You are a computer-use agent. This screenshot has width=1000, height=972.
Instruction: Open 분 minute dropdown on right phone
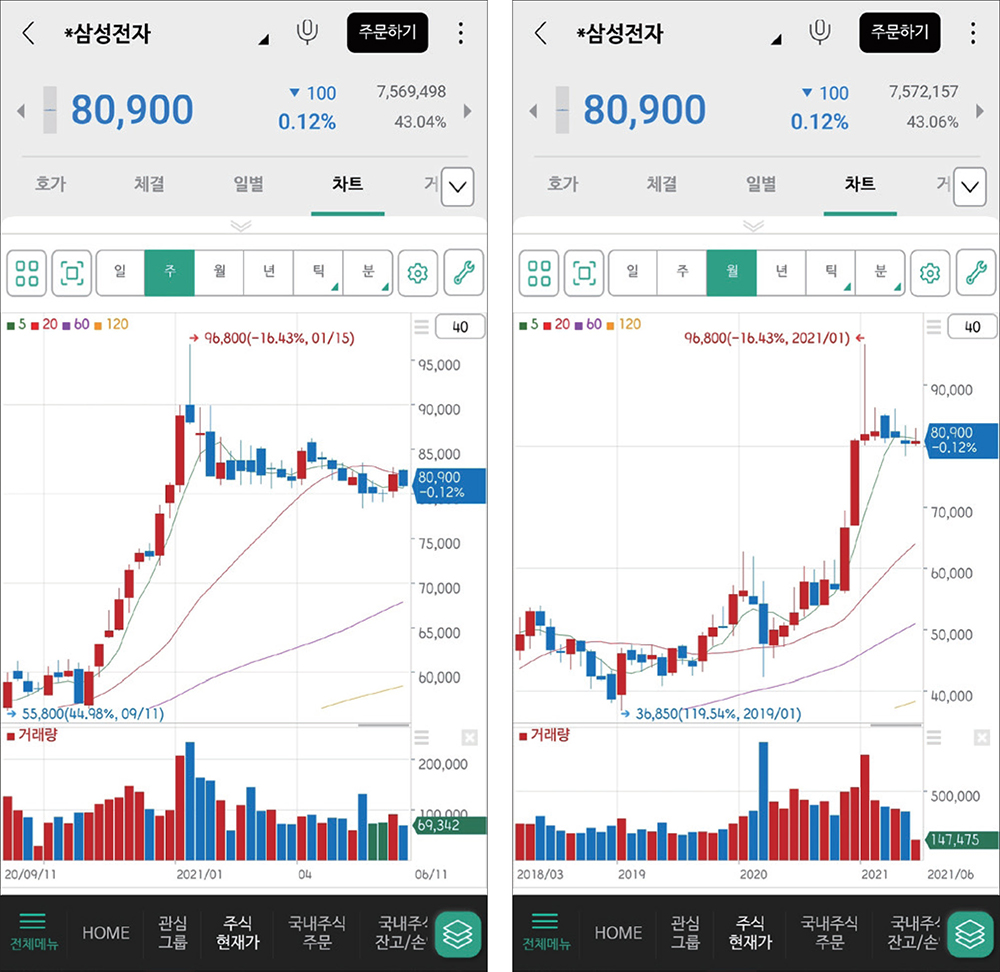pos(880,273)
